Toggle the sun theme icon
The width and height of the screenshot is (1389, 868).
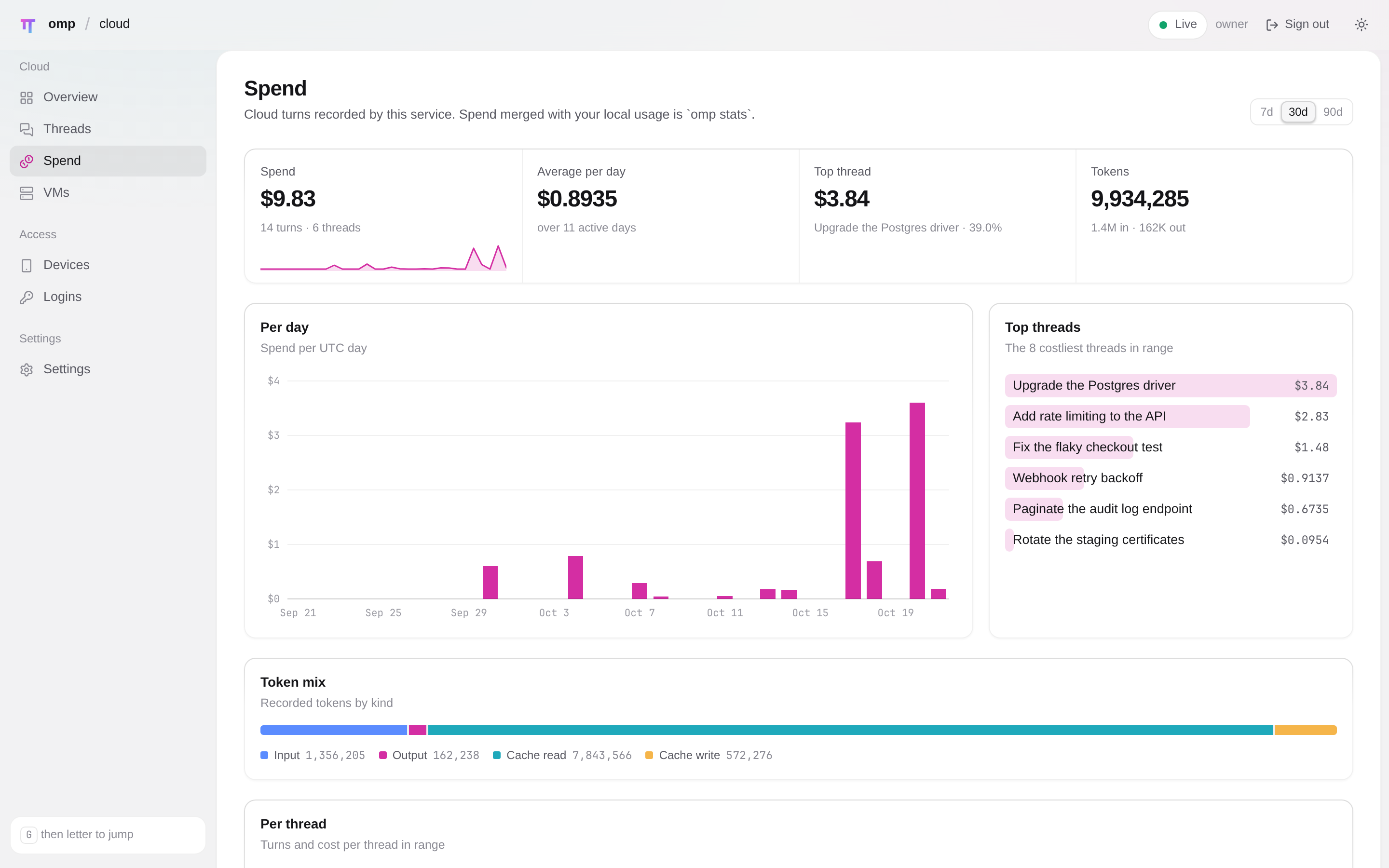click(x=1361, y=24)
